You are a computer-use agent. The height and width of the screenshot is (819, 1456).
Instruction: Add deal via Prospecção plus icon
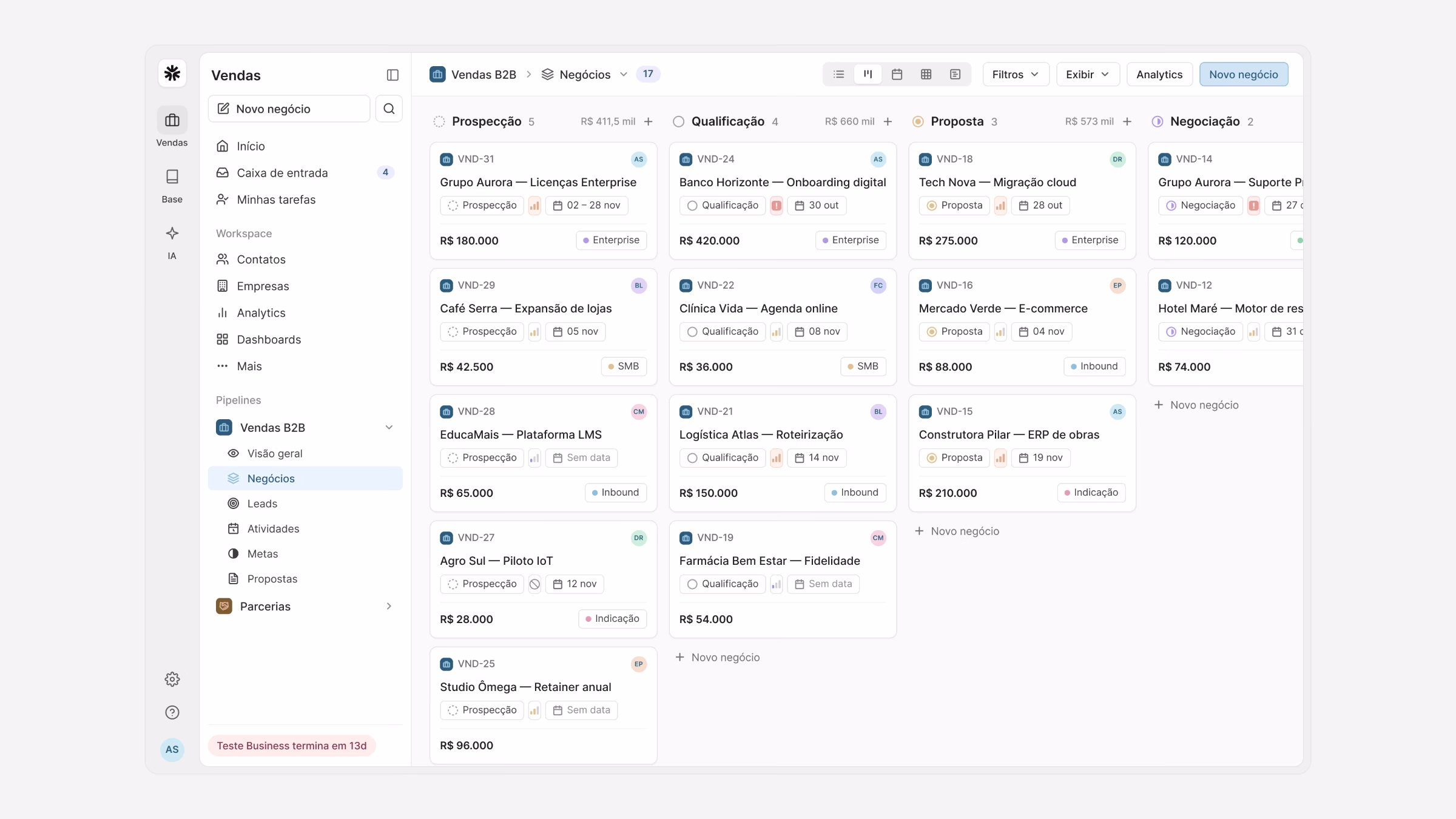649,121
